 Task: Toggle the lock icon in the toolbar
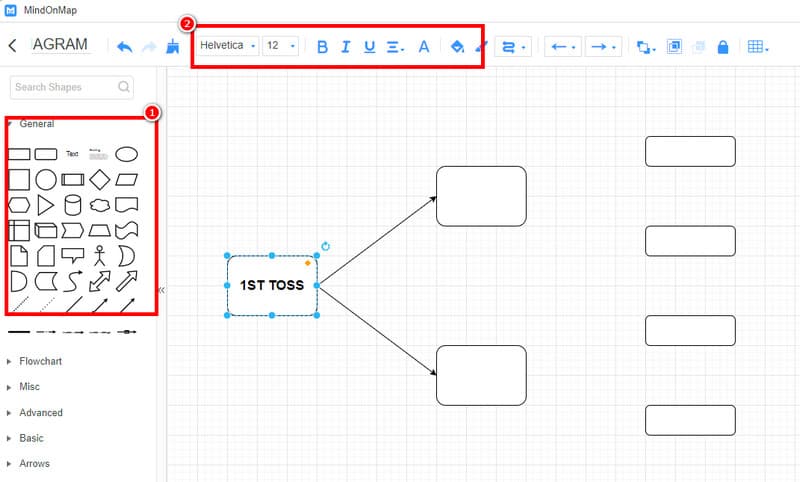click(x=722, y=47)
